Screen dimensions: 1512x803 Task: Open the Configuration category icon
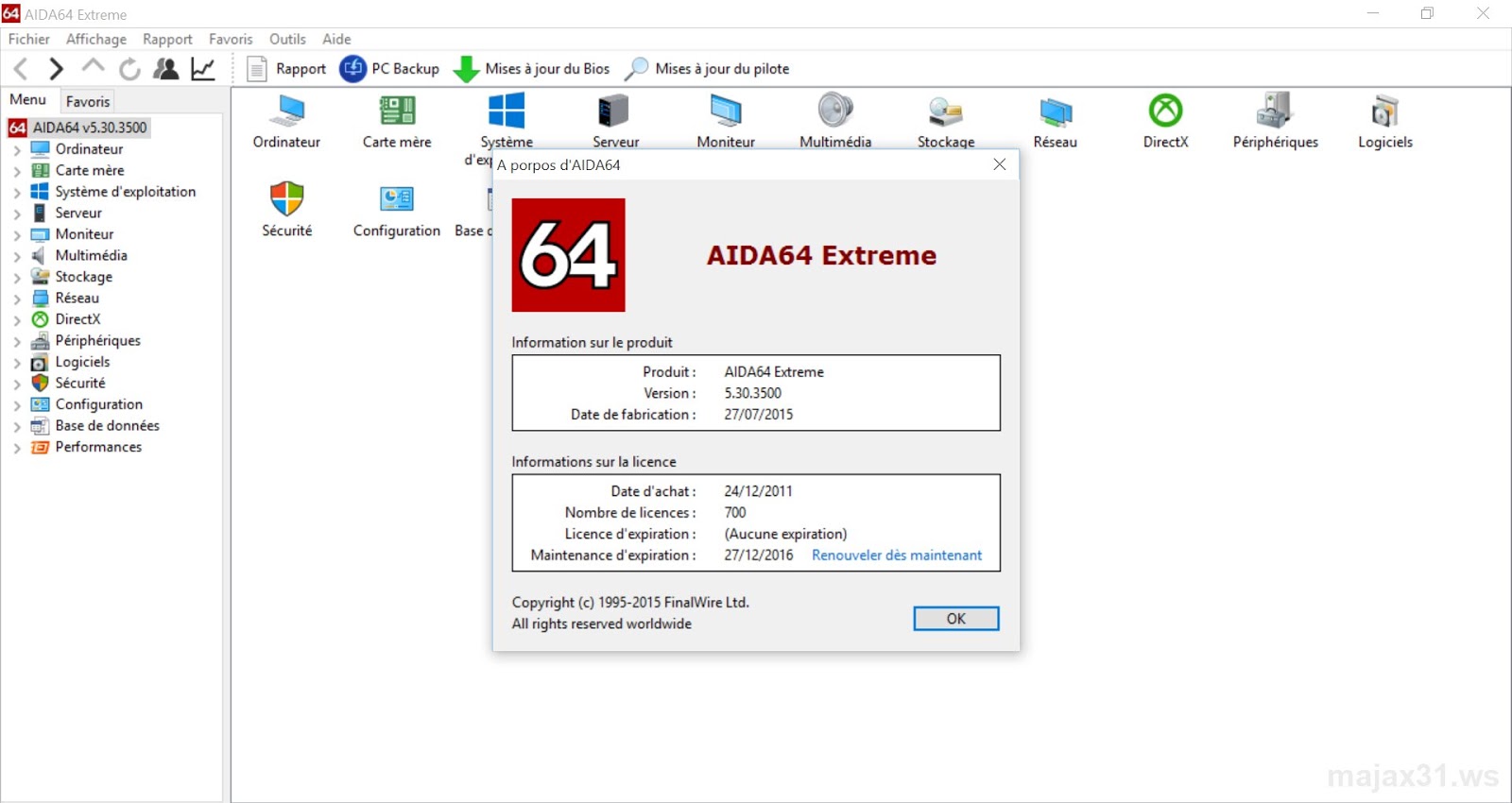[x=397, y=210]
